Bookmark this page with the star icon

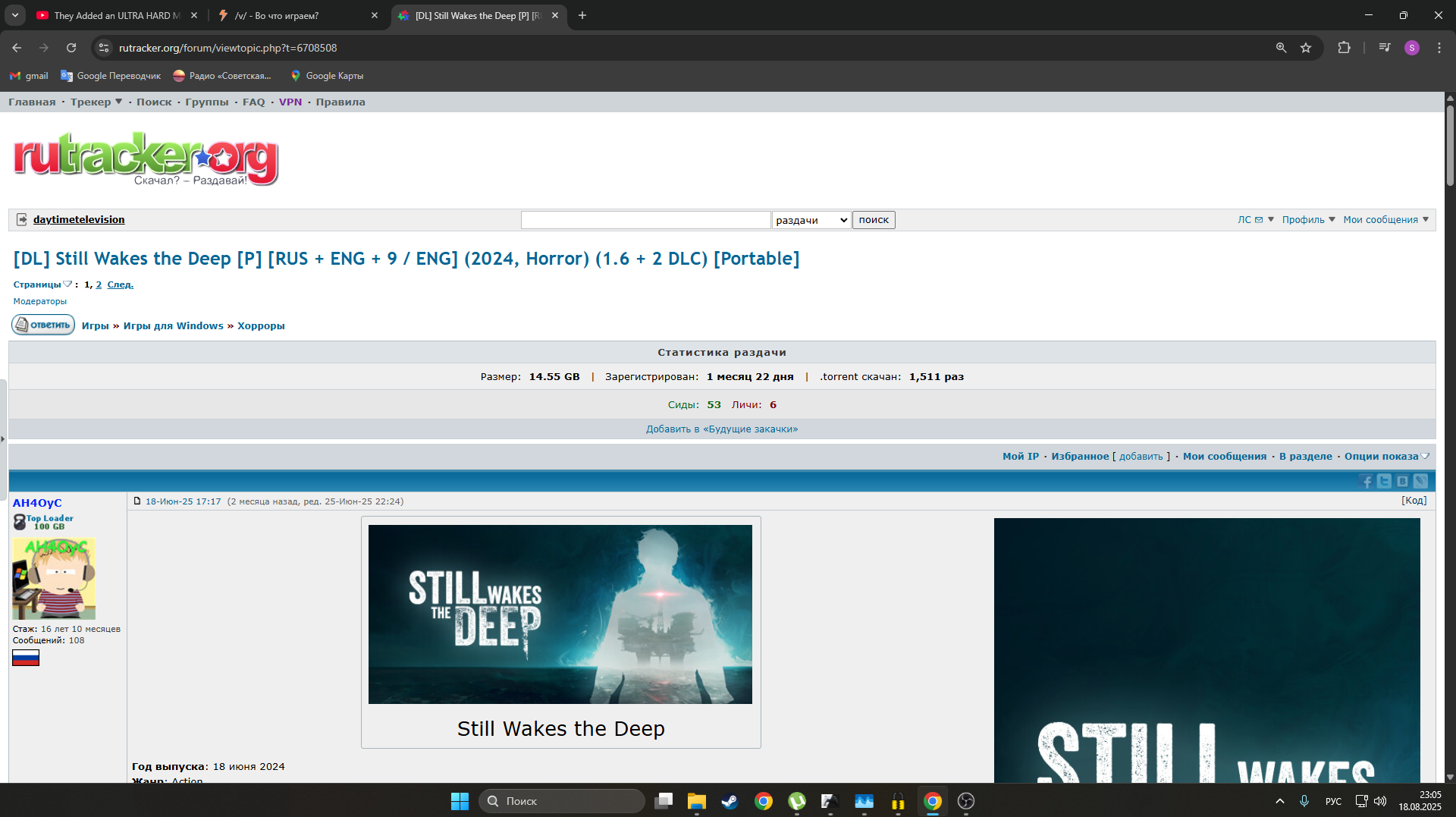pos(1306,48)
